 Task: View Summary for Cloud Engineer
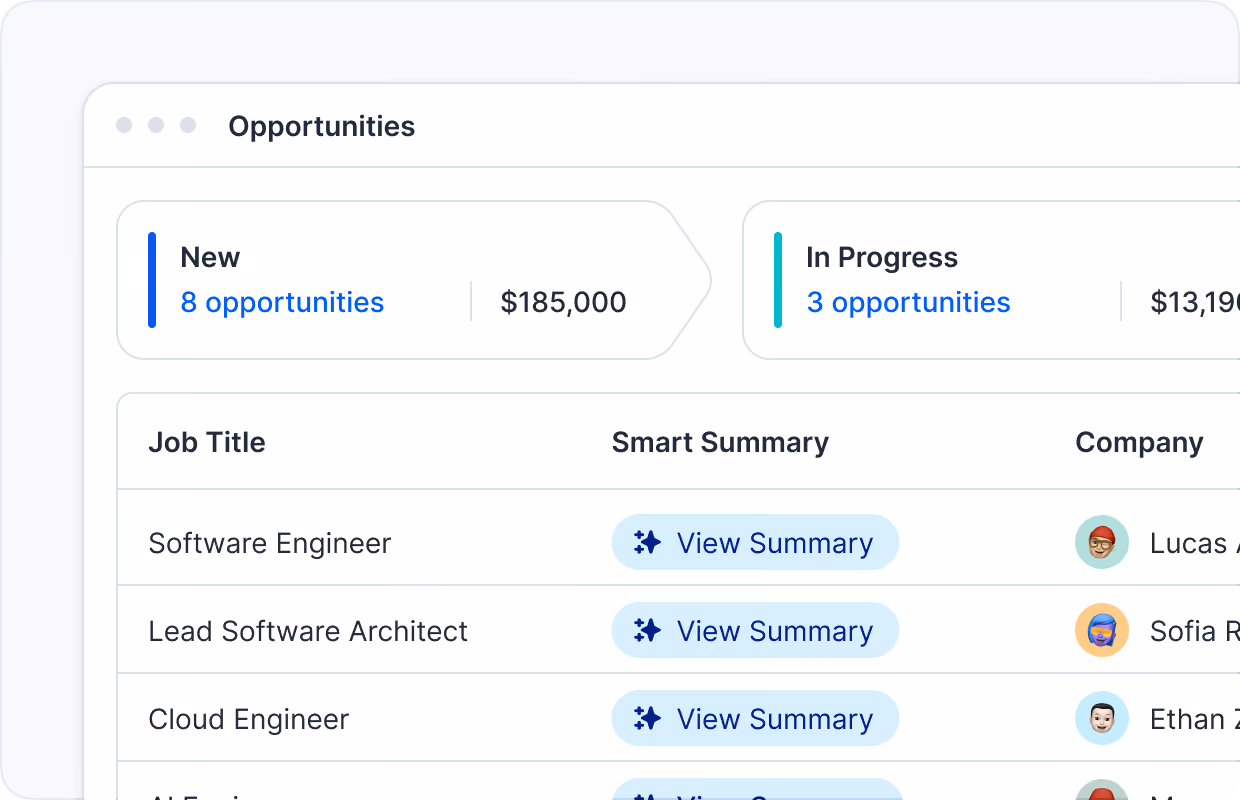755,719
